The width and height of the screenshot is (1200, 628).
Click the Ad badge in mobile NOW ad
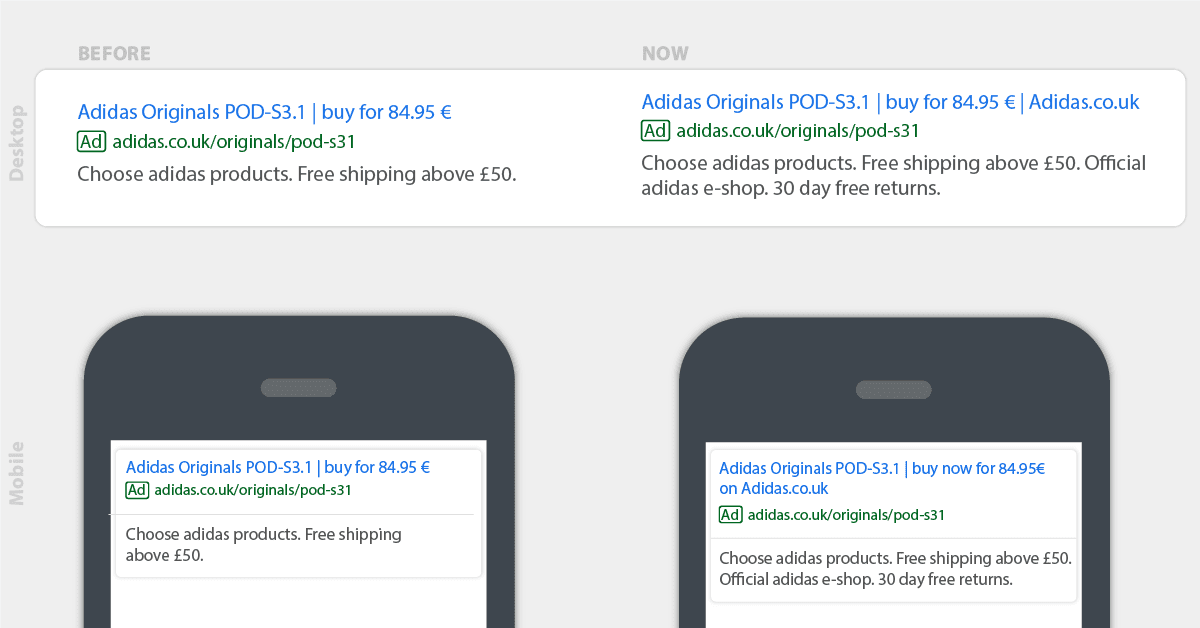[x=731, y=515]
